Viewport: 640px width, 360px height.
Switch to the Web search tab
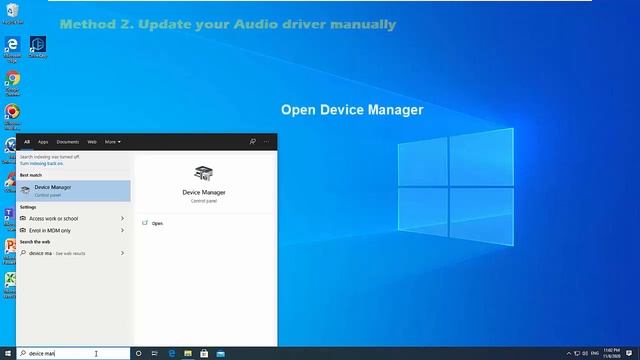[92, 142]
